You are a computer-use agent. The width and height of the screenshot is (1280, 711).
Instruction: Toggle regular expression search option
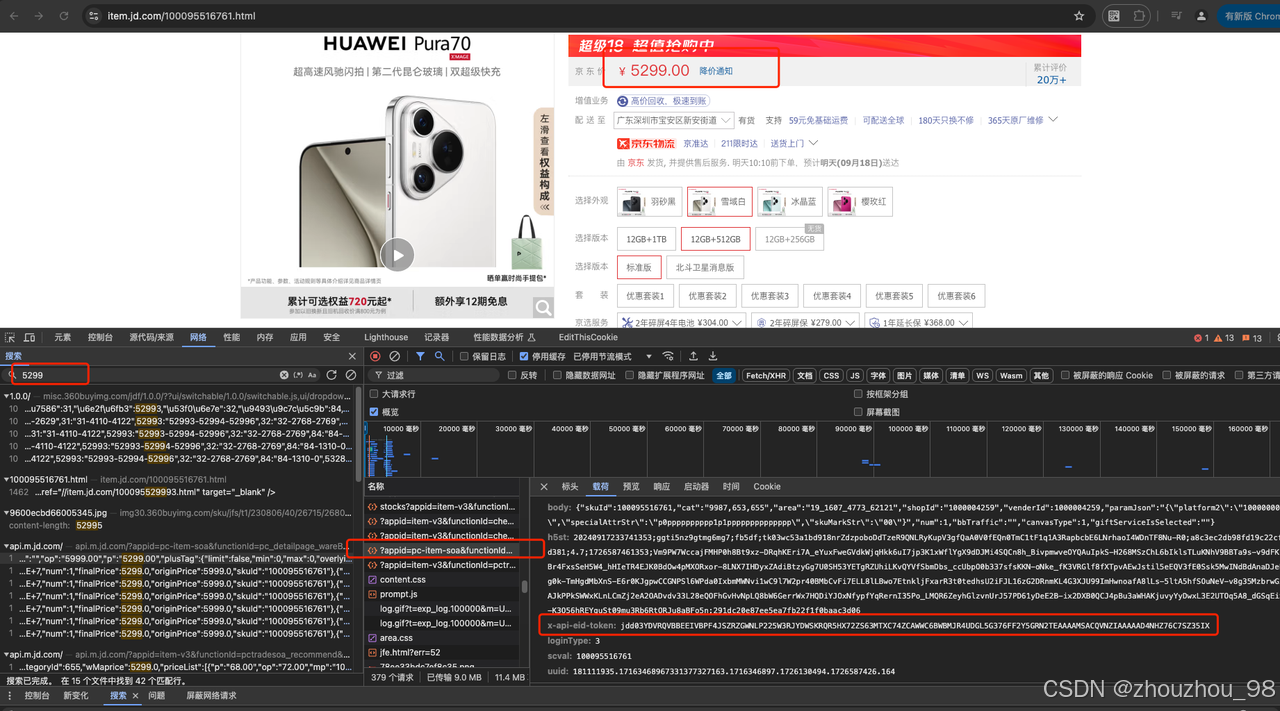tap(298, 375)
